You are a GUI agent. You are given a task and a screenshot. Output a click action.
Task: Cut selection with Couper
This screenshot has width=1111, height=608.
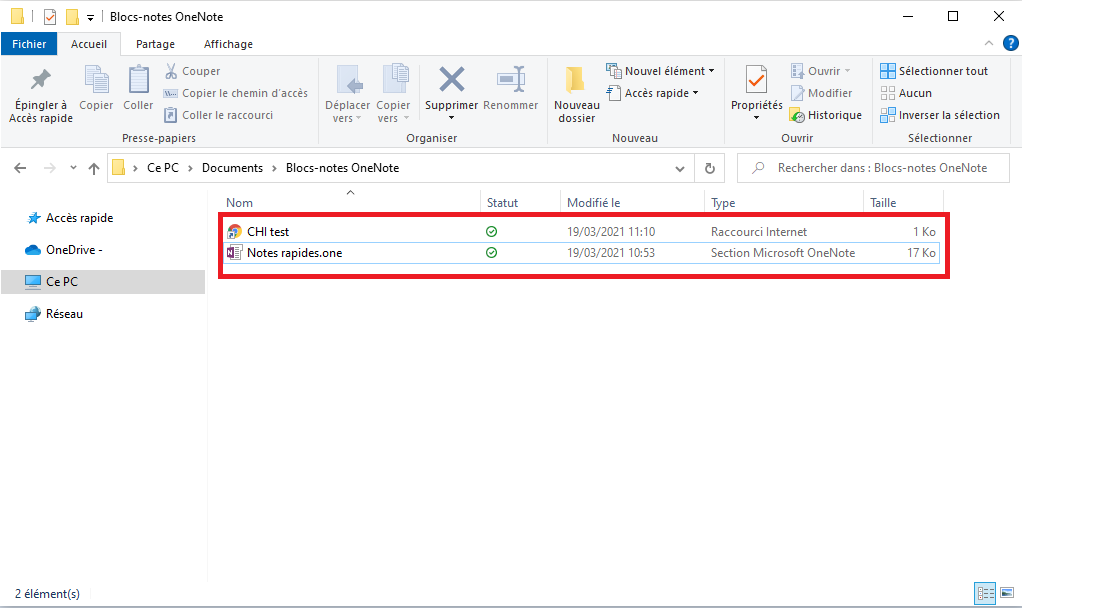coord(192,71)
